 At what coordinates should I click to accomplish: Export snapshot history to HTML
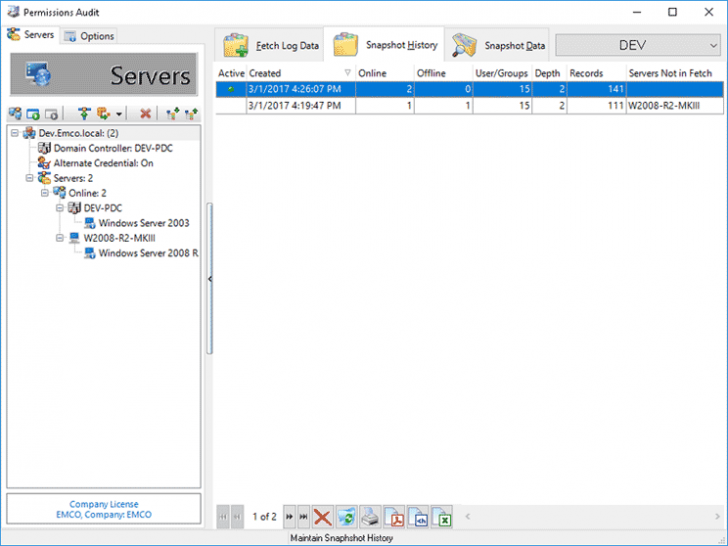pos(417,517)
